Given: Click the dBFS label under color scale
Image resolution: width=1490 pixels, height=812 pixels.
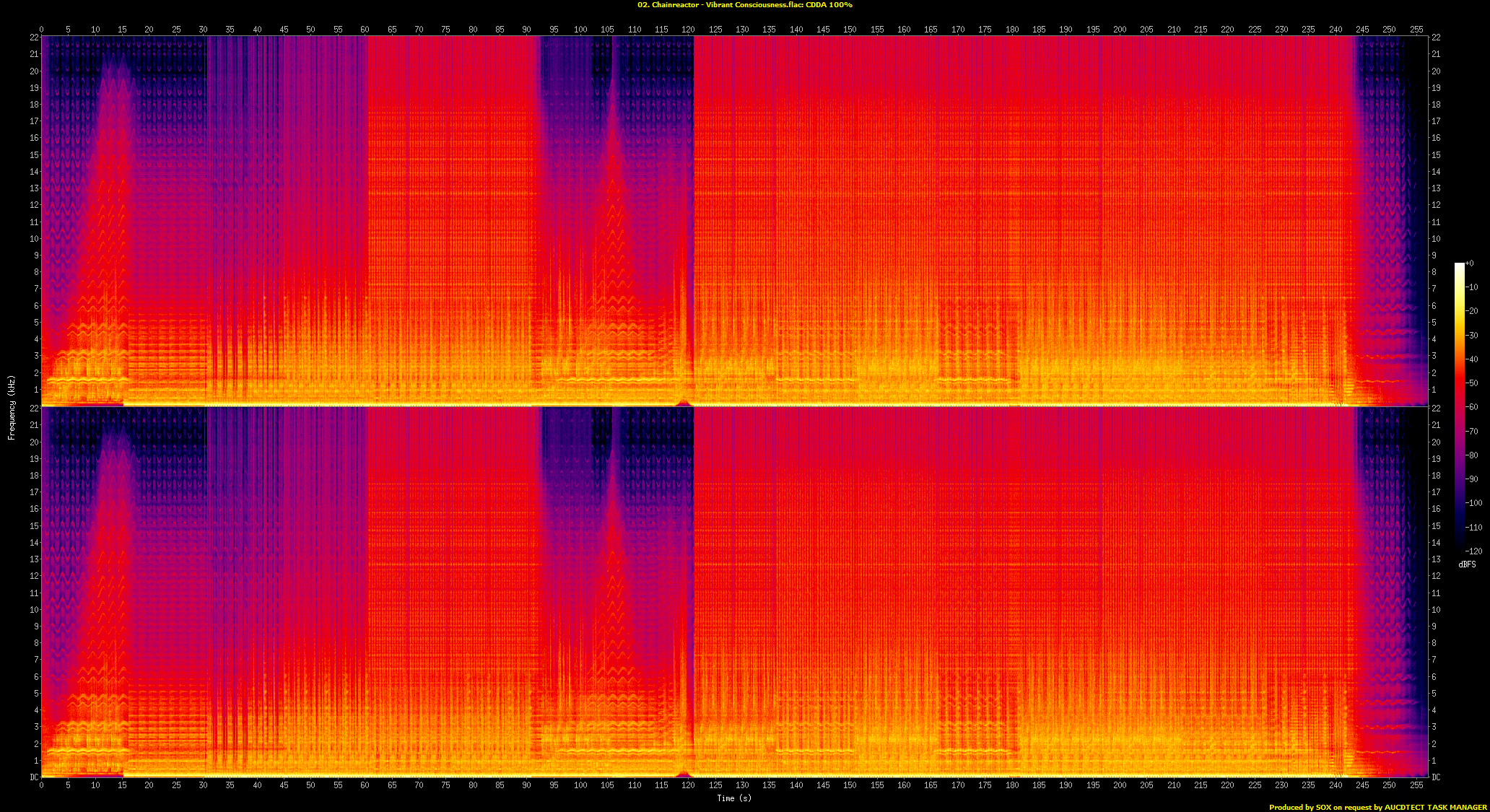Looking at the screenshot, I should click(x=1467, y=564).
